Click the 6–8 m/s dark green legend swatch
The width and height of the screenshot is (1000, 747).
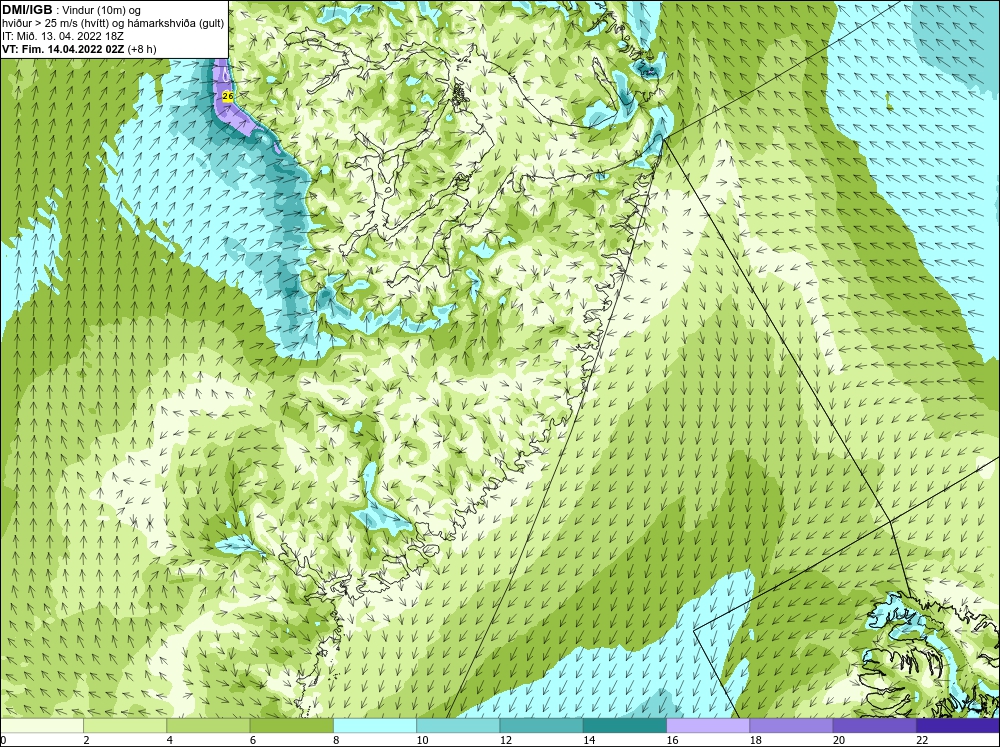coord(291,726)
